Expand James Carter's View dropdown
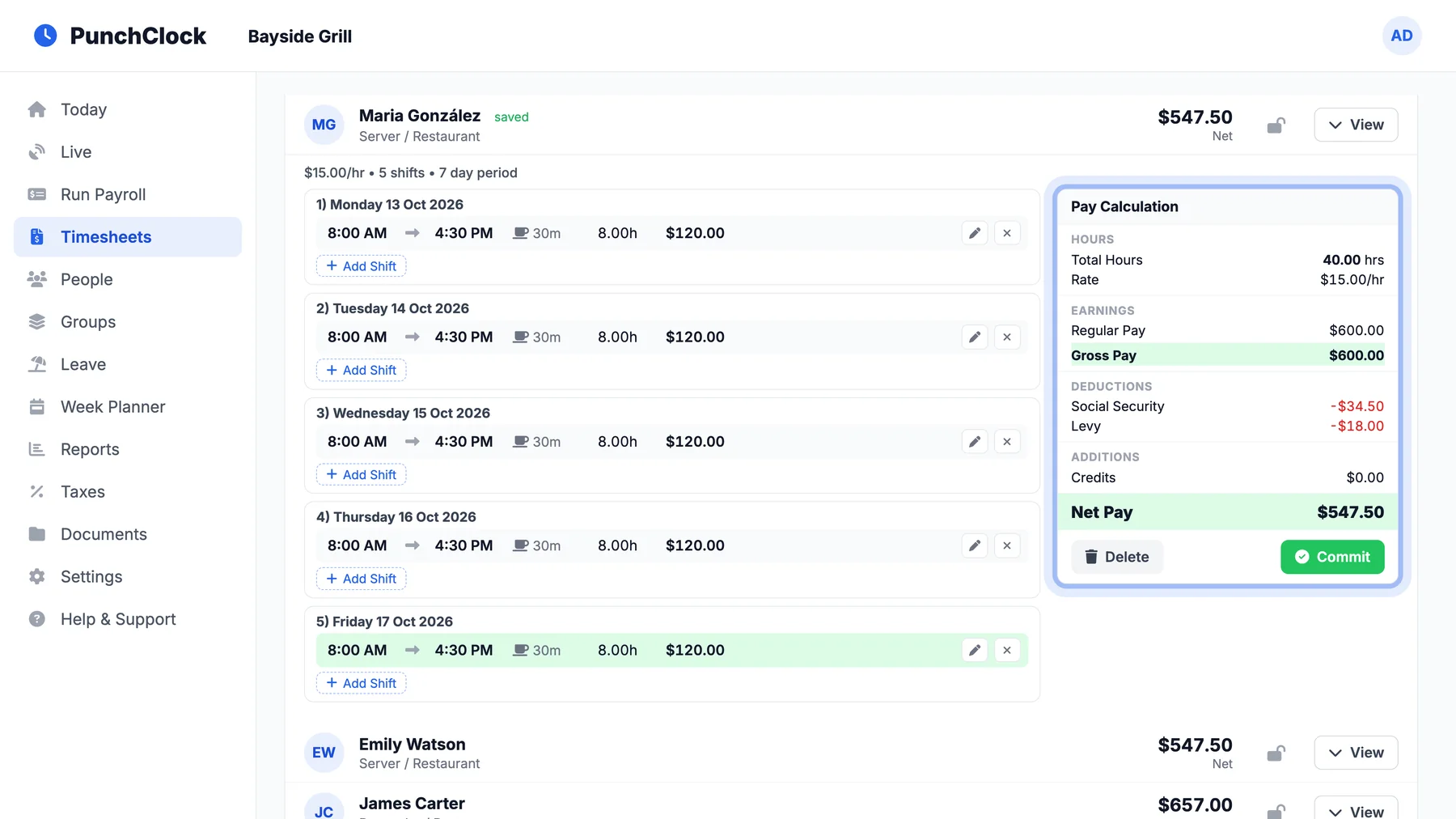 pyautogui.click(x=1356, y=808)
